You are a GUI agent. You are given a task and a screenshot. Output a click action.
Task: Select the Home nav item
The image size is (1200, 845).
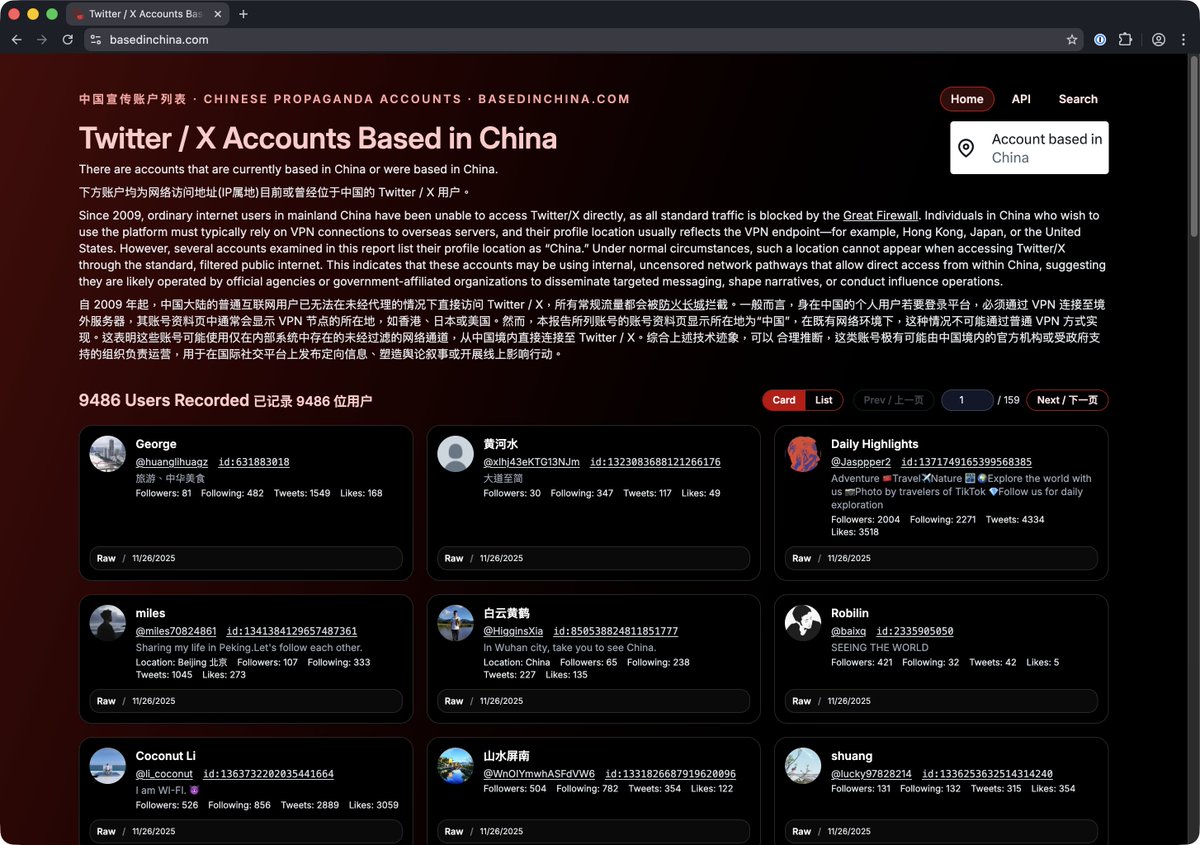[x=967, y=99]
